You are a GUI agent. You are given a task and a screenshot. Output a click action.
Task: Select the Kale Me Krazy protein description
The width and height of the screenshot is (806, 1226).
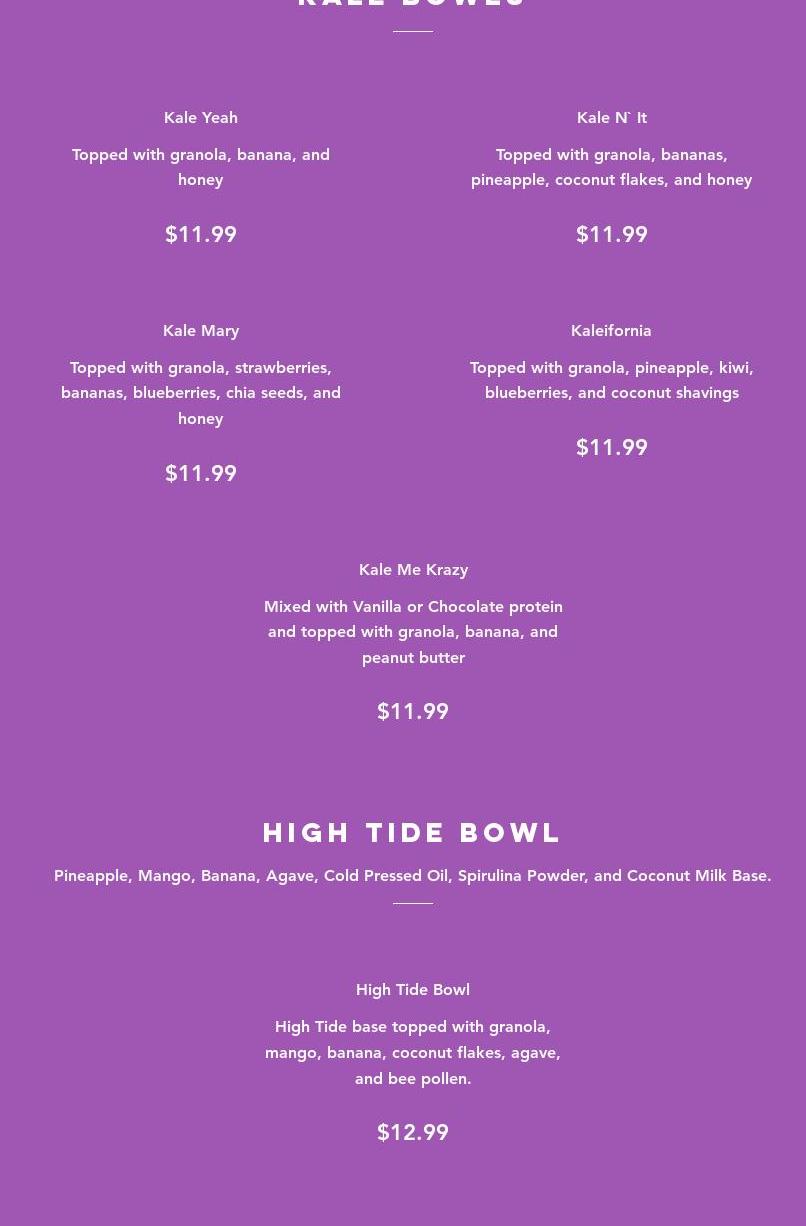413,632
